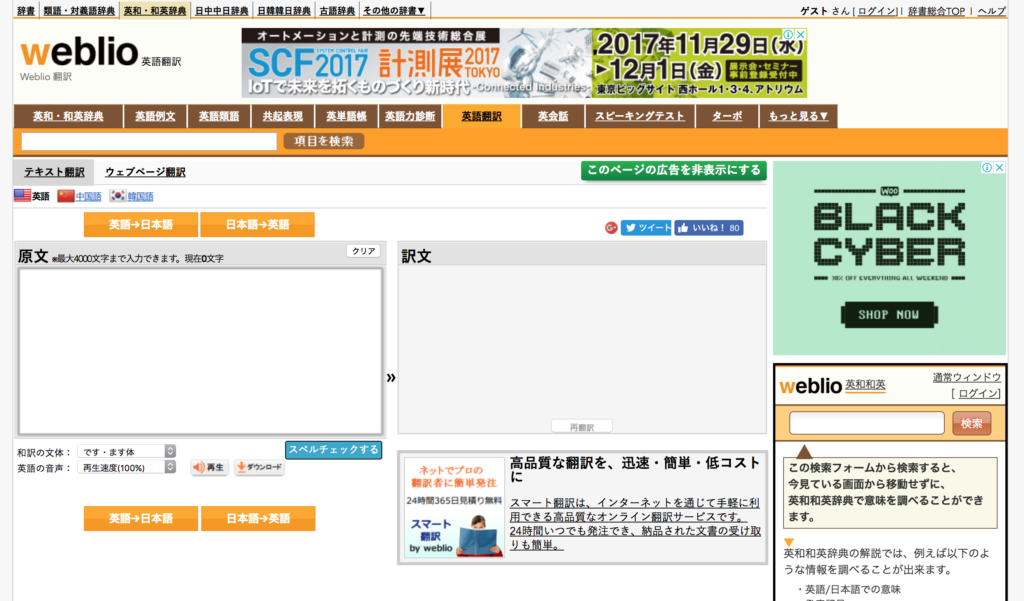Image resolution: width=1024 pixels, height=601 pixels.
Task: Play audio with the 再生 speaker button
Action: click(x=209, y=467)
